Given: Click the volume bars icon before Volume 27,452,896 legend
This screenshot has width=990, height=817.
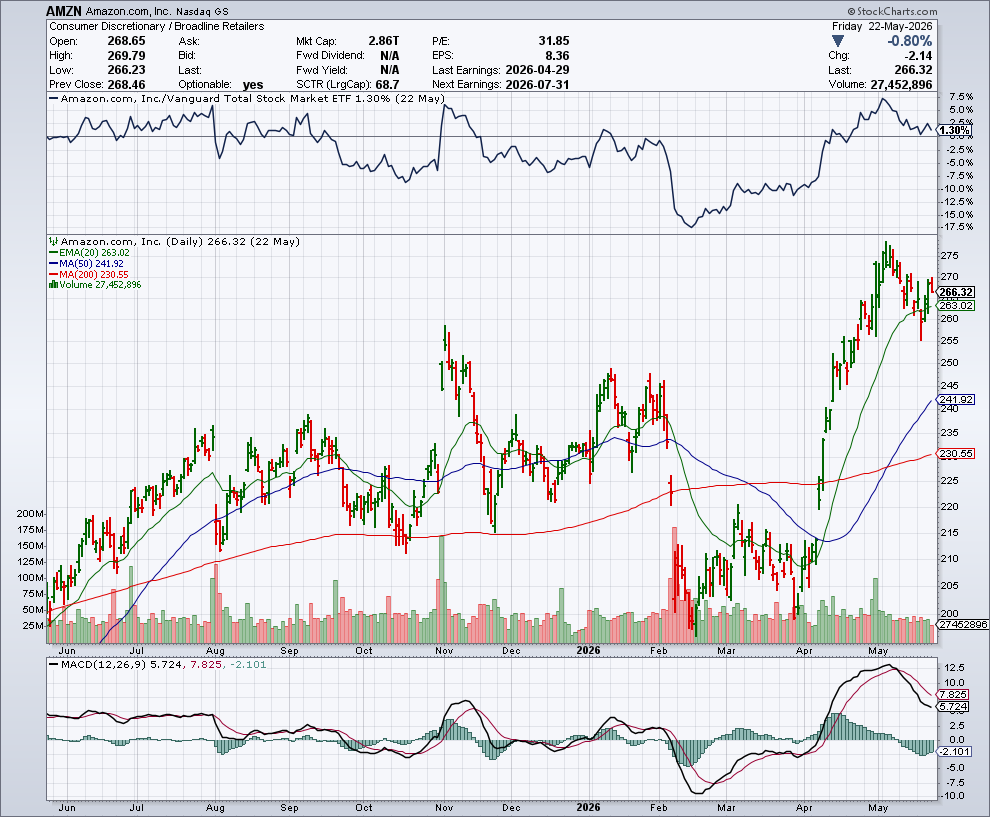Looking at the screenshot, I should (x=54, y=285).
